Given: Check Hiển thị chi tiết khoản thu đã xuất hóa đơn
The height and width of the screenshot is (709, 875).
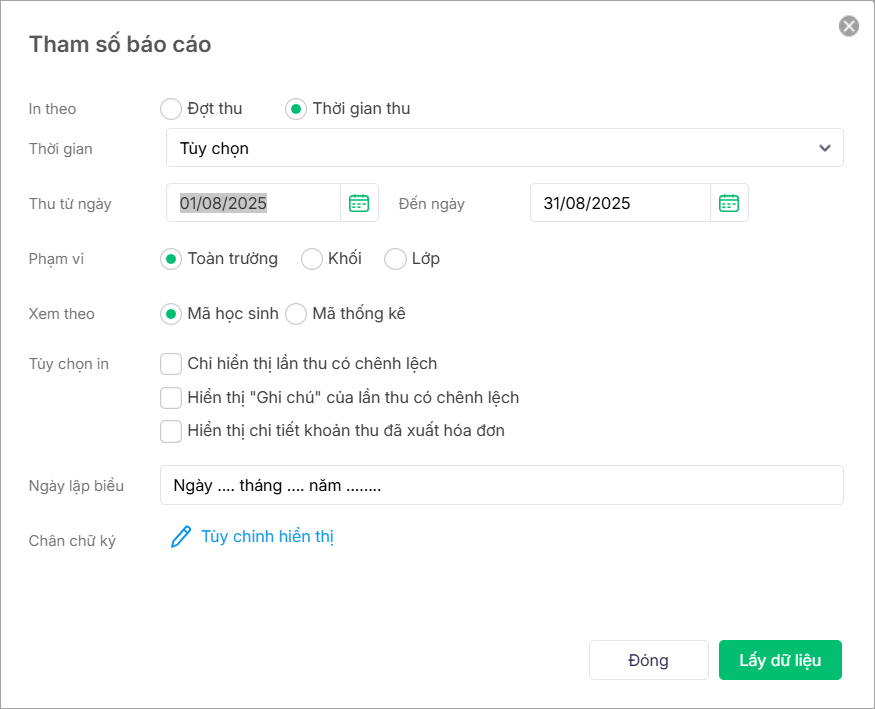Looking at the screenshot, I should click(x=171, y=432).
